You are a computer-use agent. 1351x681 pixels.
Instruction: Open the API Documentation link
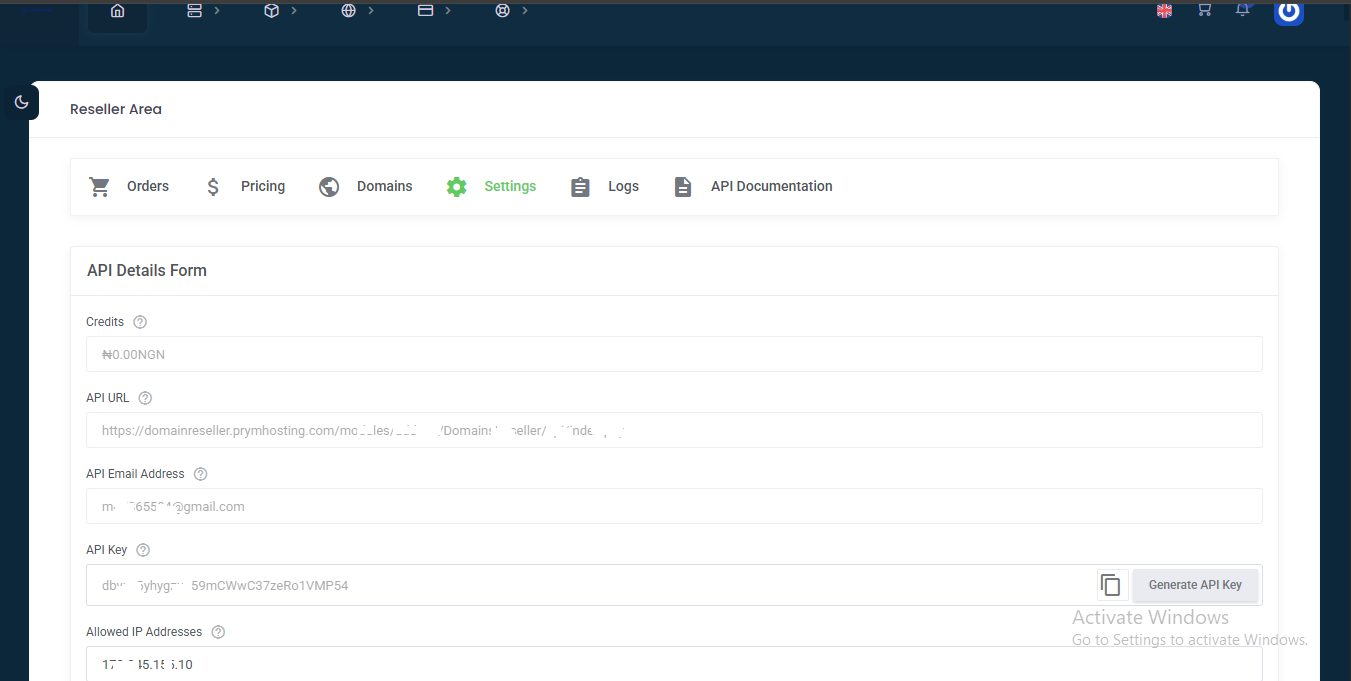(753, 187)
